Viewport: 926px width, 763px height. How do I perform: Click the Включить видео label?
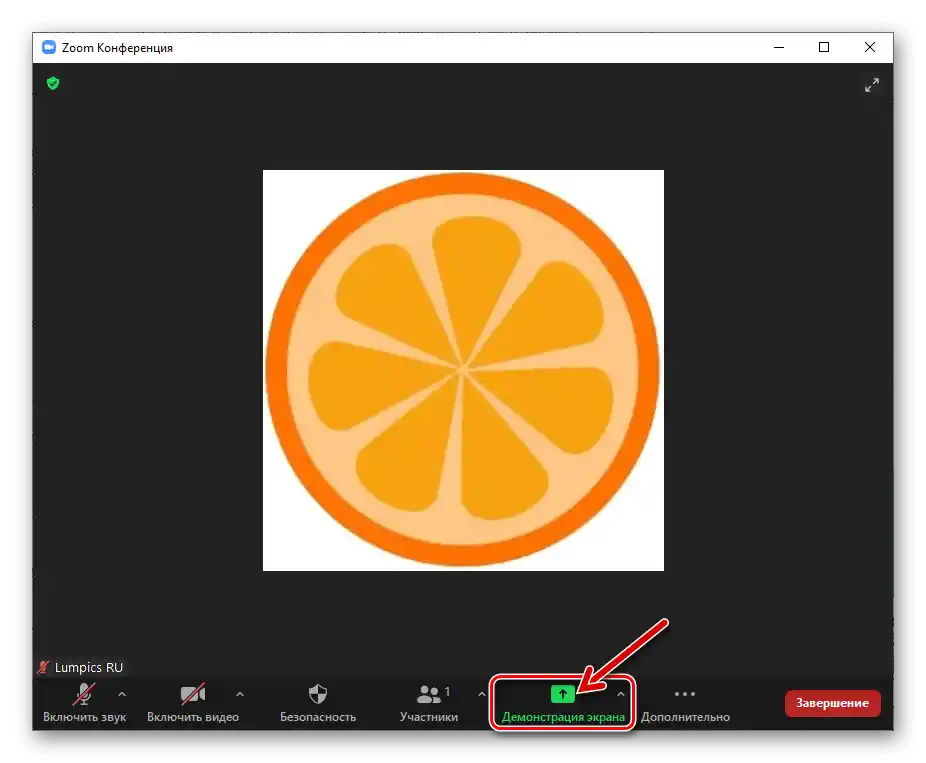[193, 717]
